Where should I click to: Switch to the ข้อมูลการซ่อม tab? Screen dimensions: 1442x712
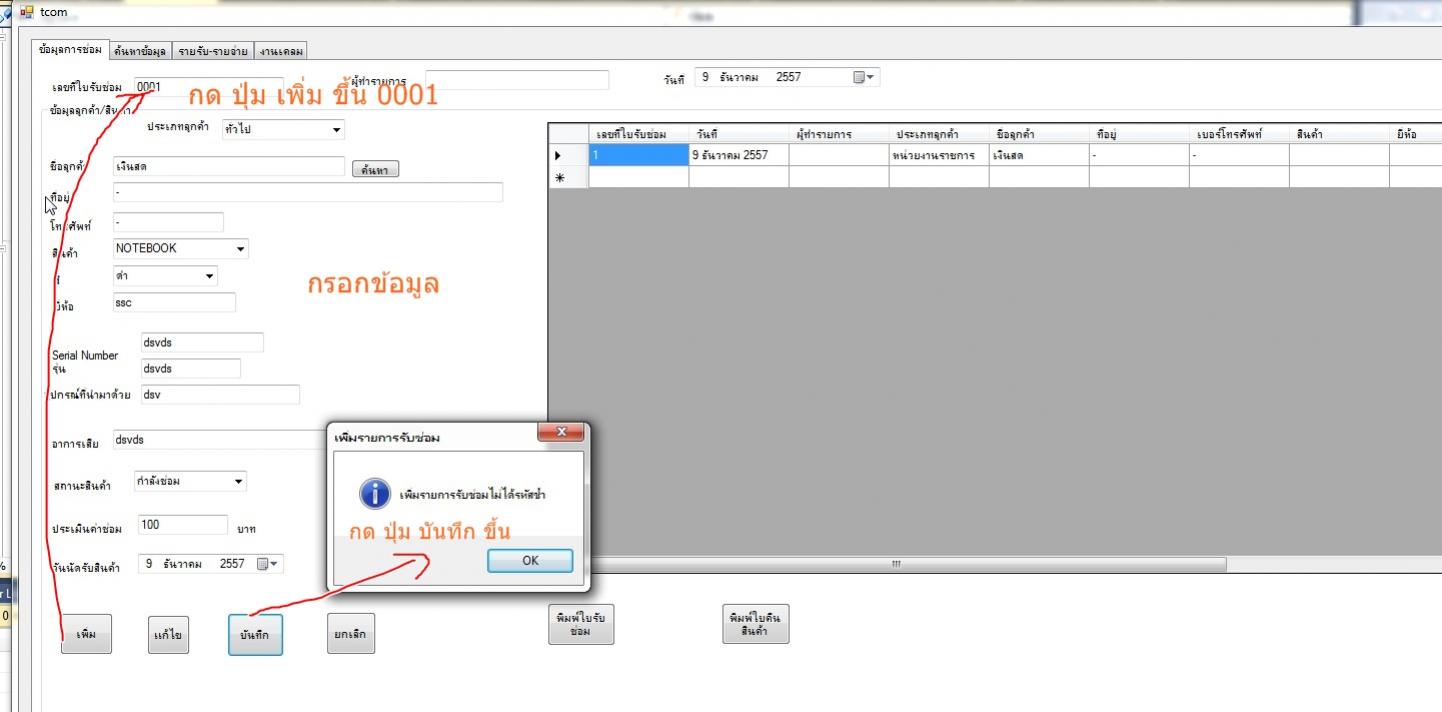[69, 49]
